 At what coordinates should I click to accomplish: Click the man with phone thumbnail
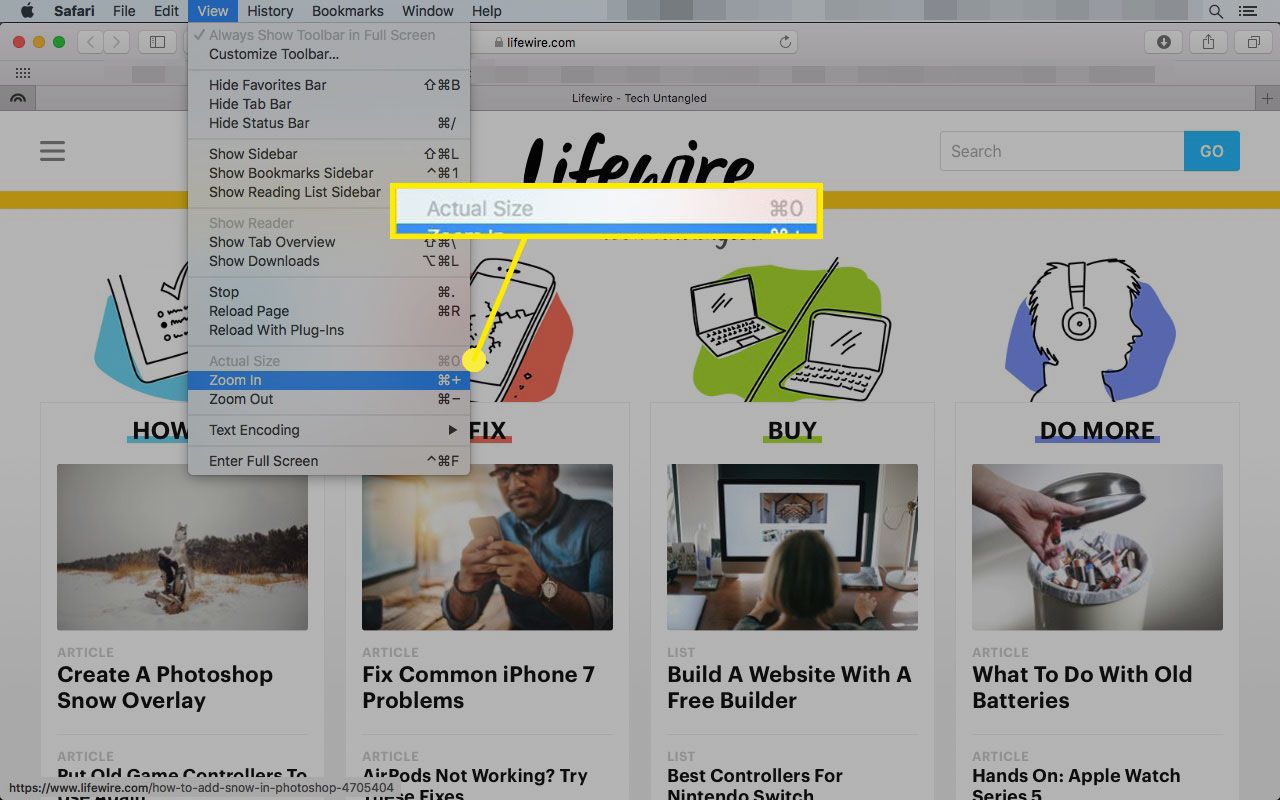487,547
